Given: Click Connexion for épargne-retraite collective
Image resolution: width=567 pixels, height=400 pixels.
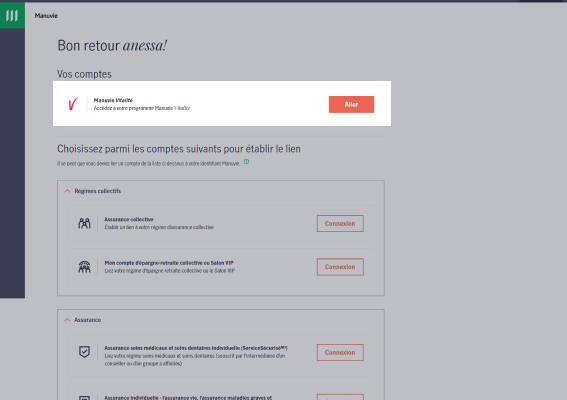Looking at the screenshot, I should [x=340, y=267].
